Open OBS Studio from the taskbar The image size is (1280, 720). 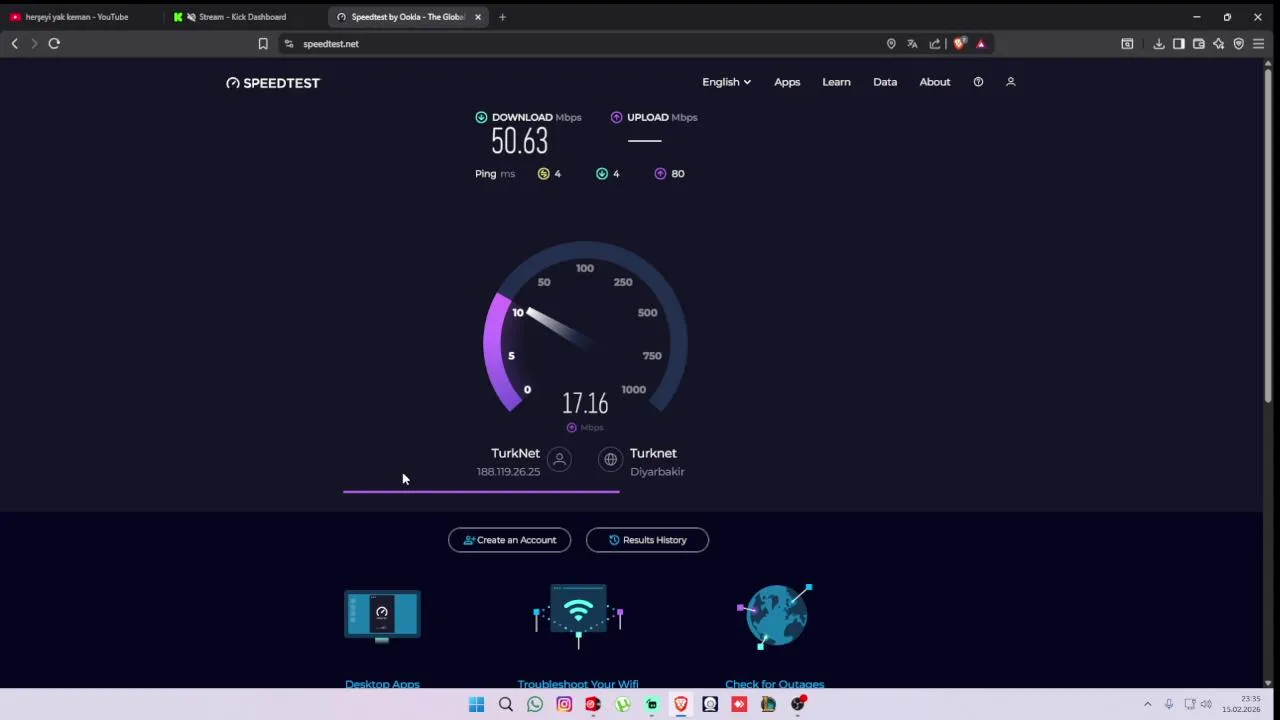pyautogui.click(x=797, y=704)
